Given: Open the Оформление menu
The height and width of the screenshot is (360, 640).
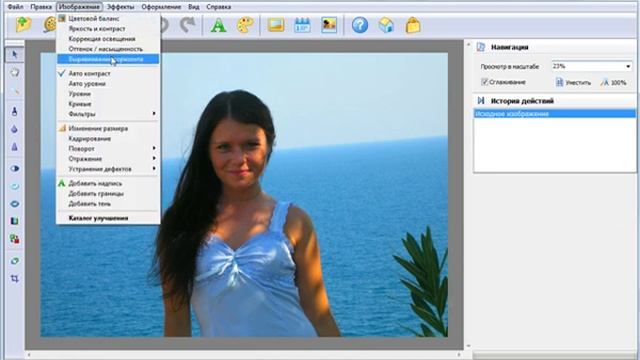Looking at the screenshot, I should (161, 7).
